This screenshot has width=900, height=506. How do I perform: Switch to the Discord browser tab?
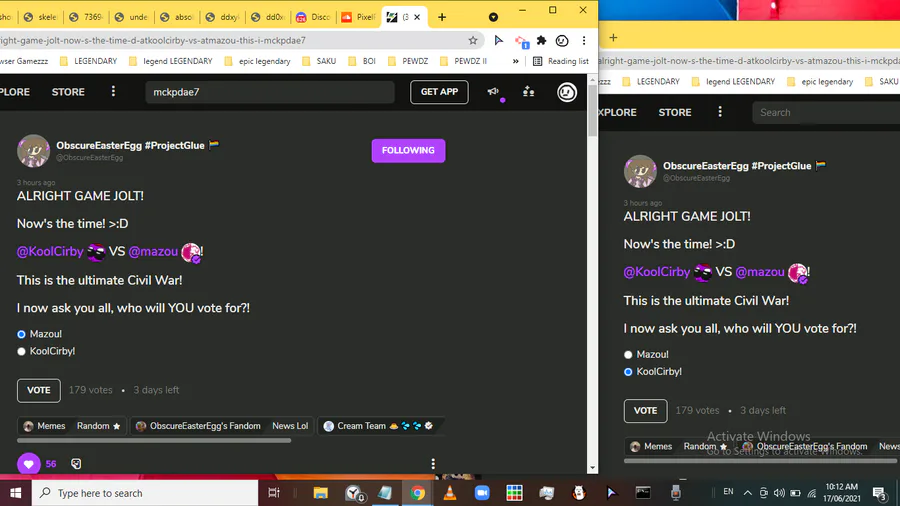[313, 17]
